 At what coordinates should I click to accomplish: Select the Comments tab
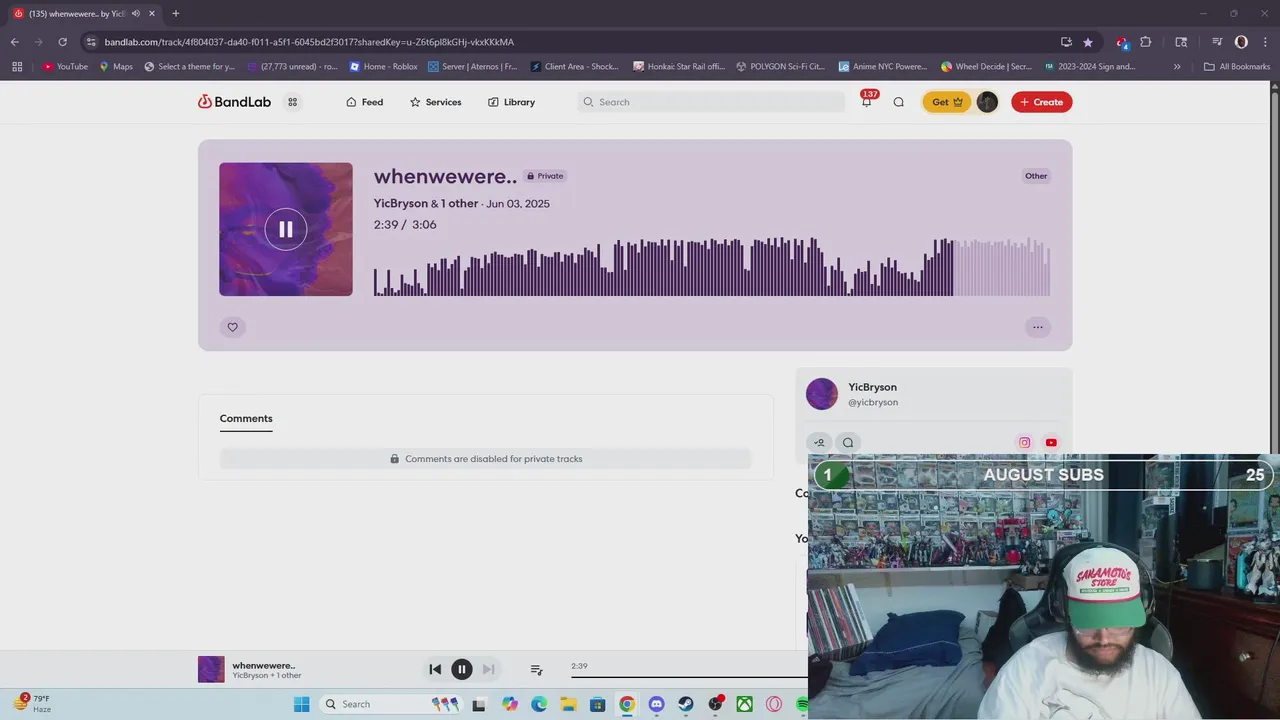tap(246, 419)
